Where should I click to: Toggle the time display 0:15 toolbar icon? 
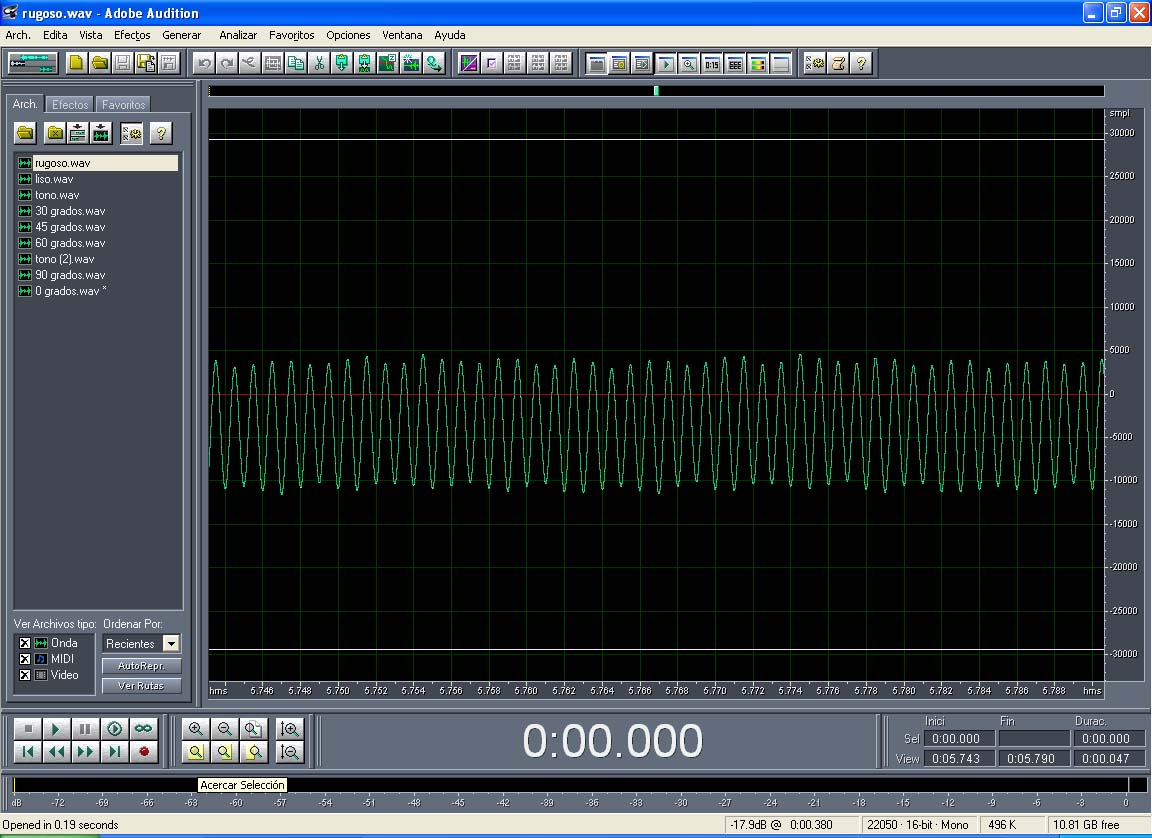point(711,64)
